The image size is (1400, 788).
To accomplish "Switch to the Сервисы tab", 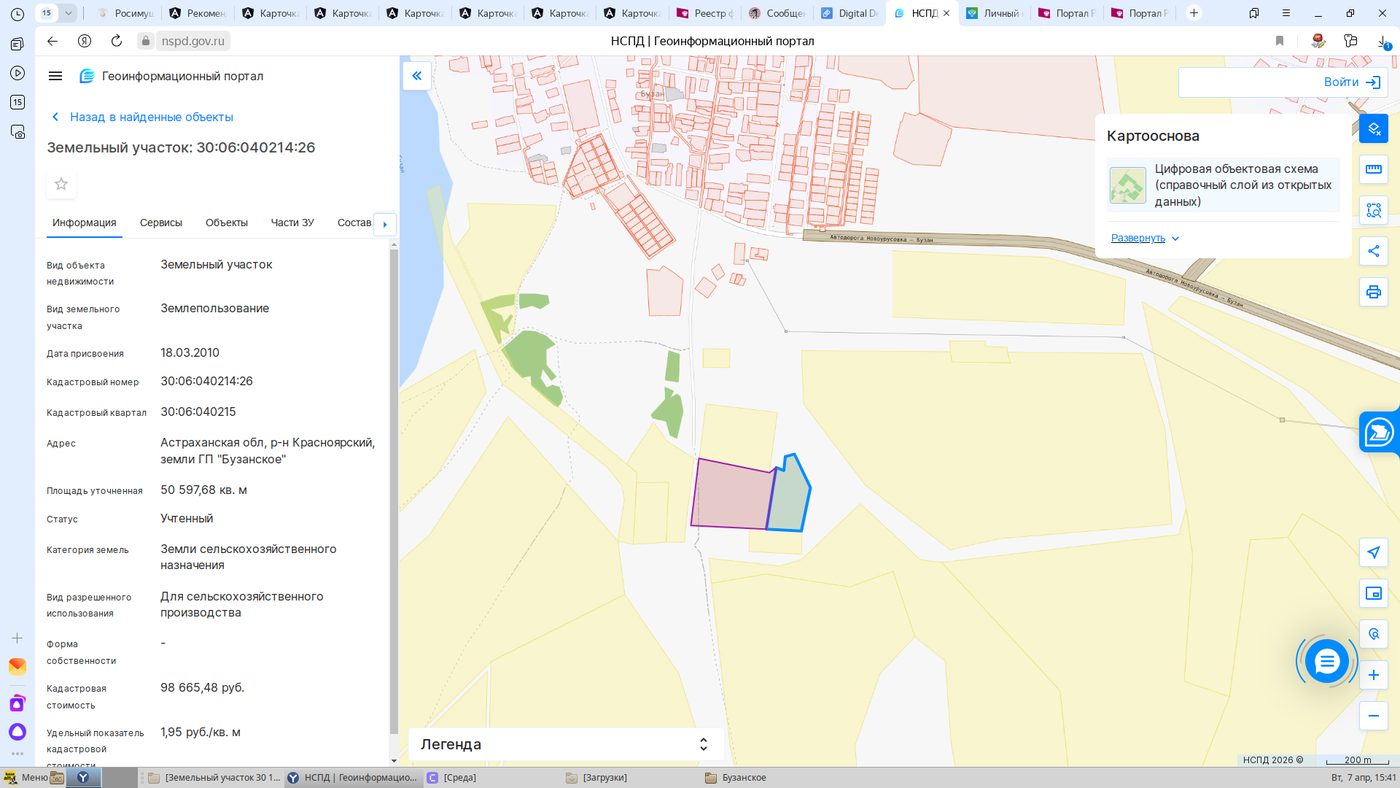I will point(161,223).
